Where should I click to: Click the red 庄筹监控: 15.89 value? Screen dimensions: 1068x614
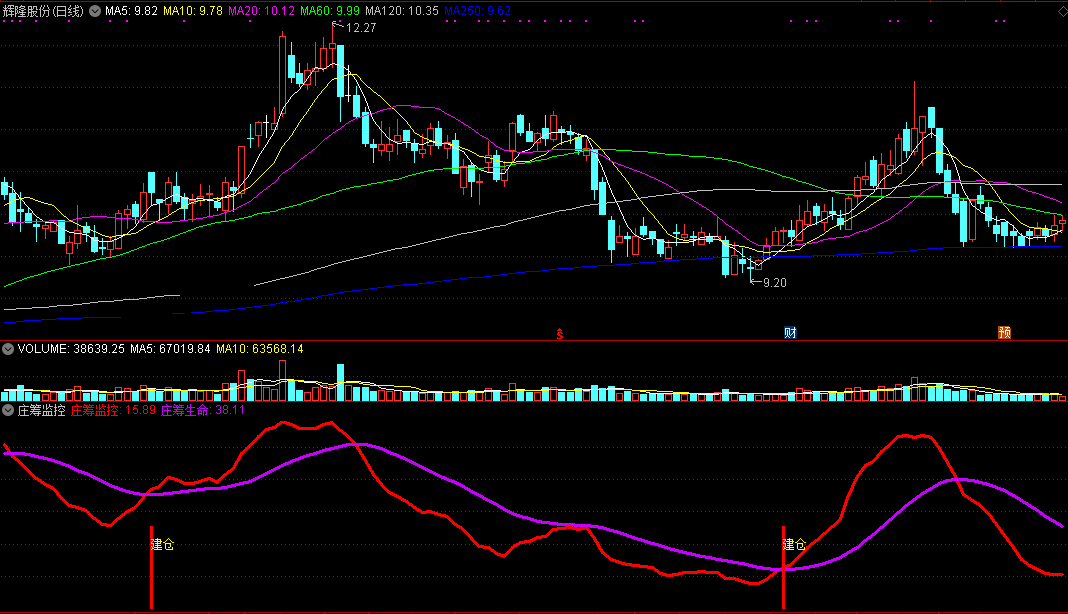tap(113, 410)
